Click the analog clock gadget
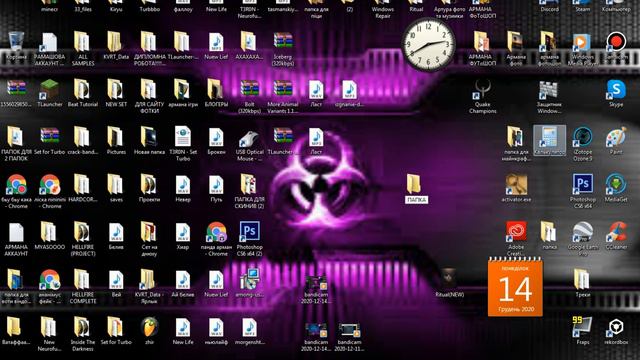 (x=428, y=44)
